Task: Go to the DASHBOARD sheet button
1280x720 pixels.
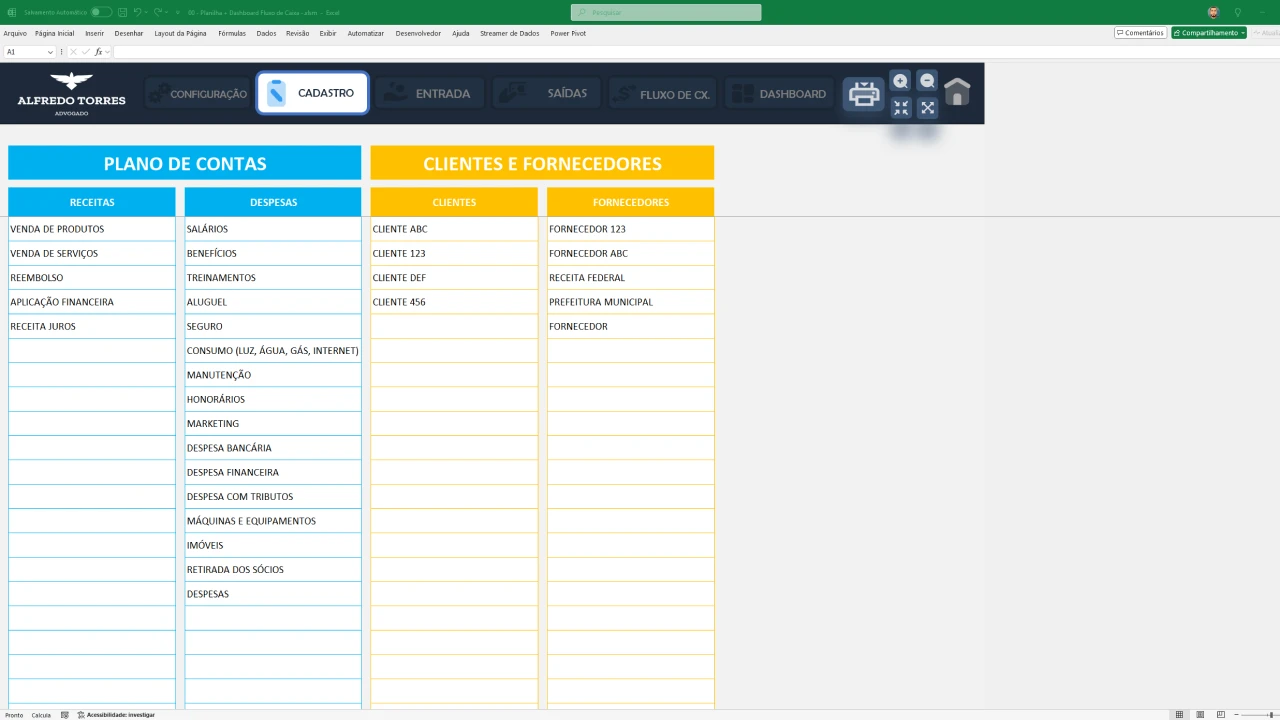Action: (780, 94)
